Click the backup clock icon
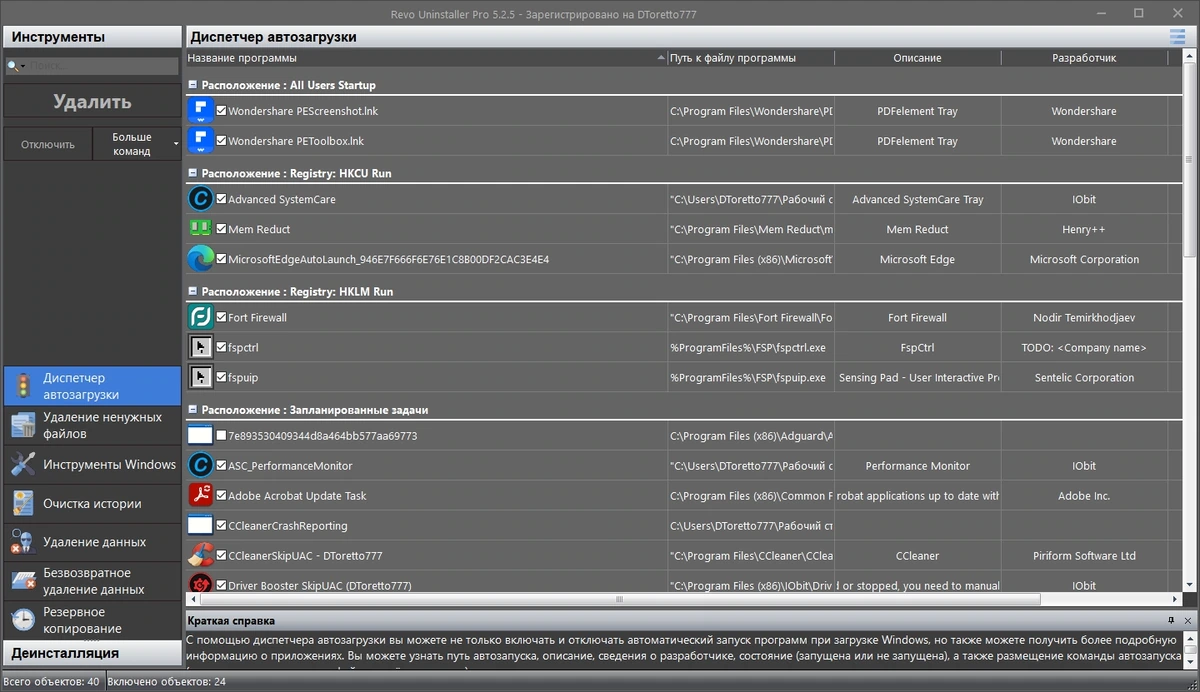The width and height of the screenshot is (1200, 692). [23, 620]
